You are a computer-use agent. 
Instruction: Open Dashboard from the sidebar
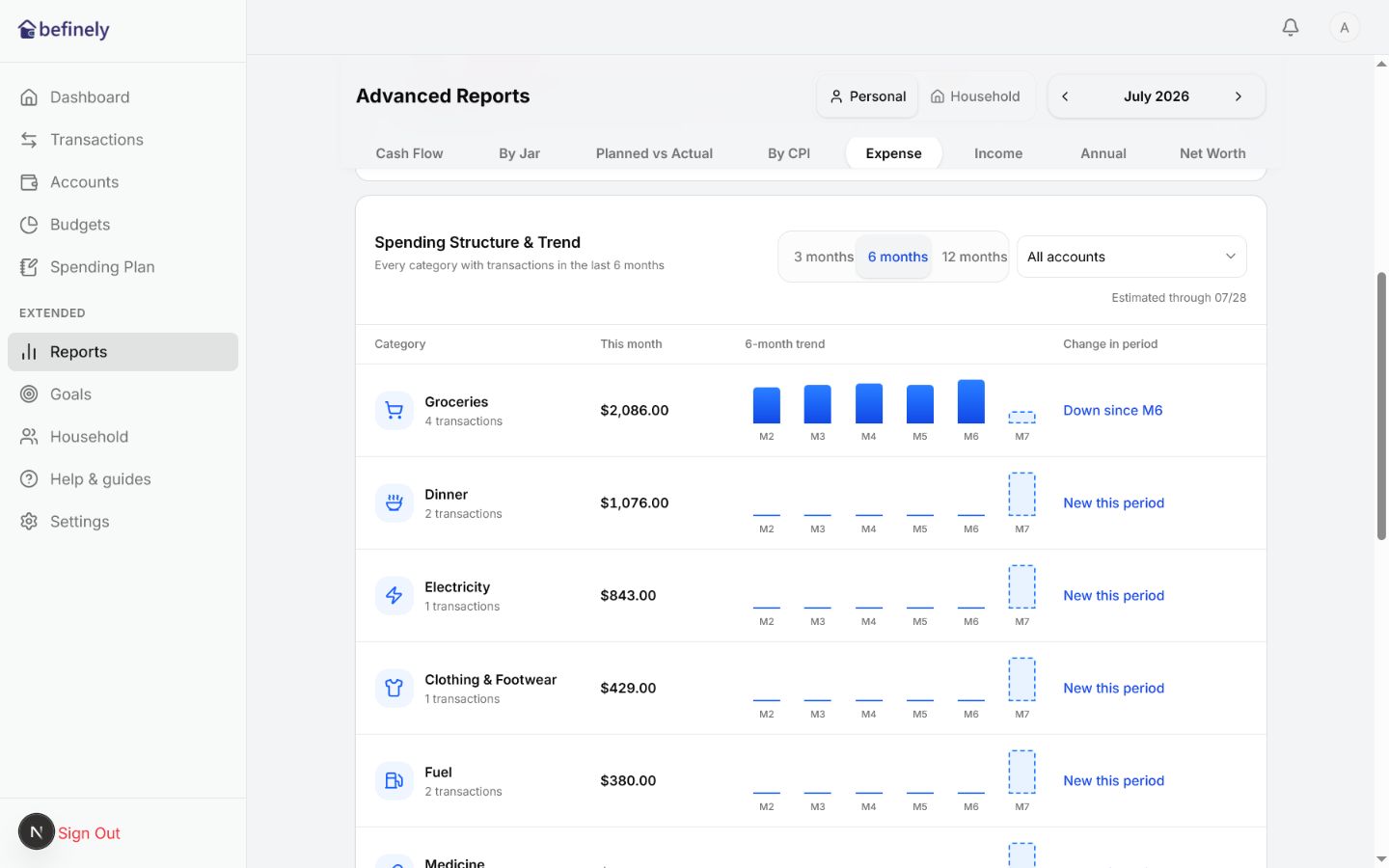tap(123, 97)
